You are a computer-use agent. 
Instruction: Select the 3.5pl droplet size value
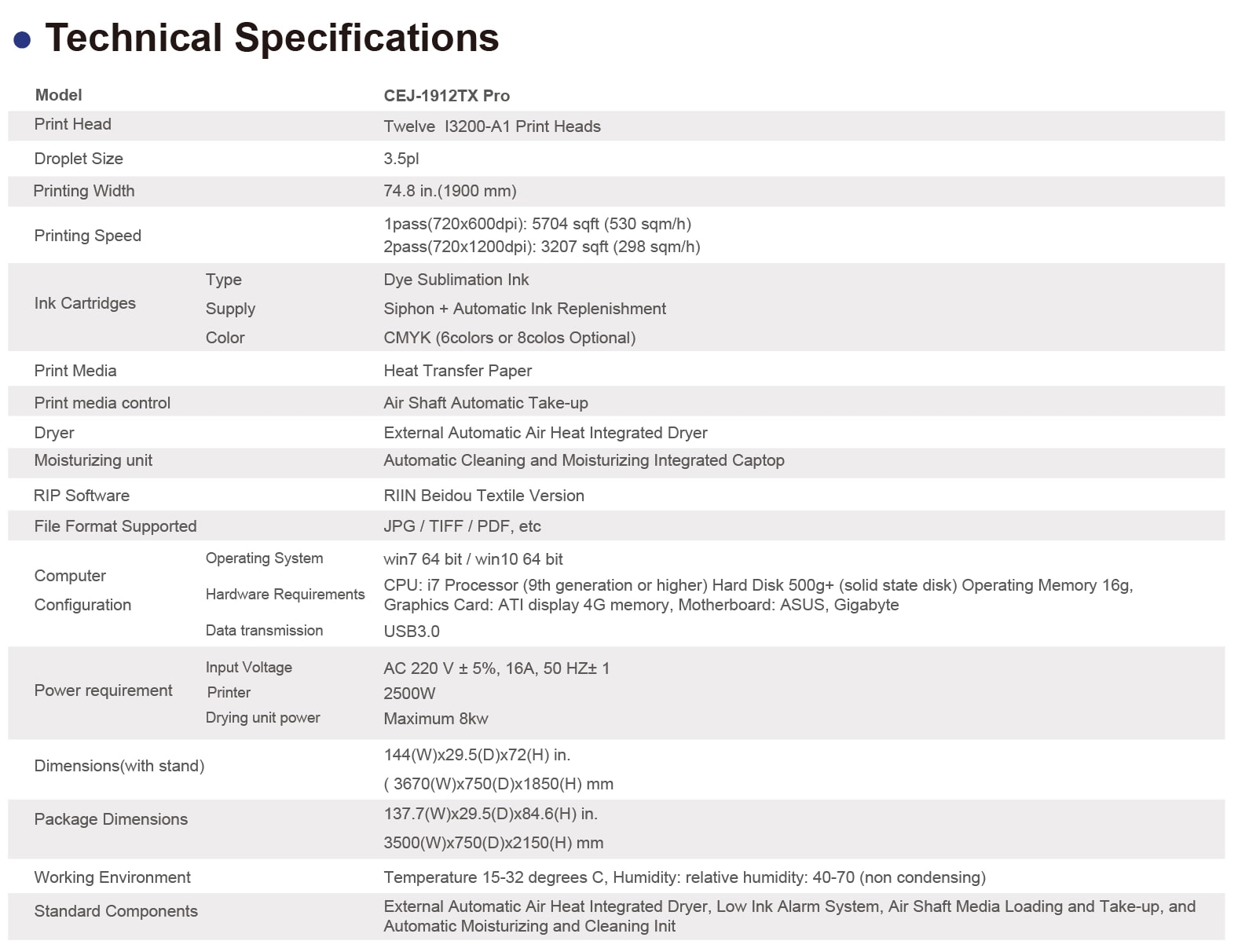(x=401, y=159)
